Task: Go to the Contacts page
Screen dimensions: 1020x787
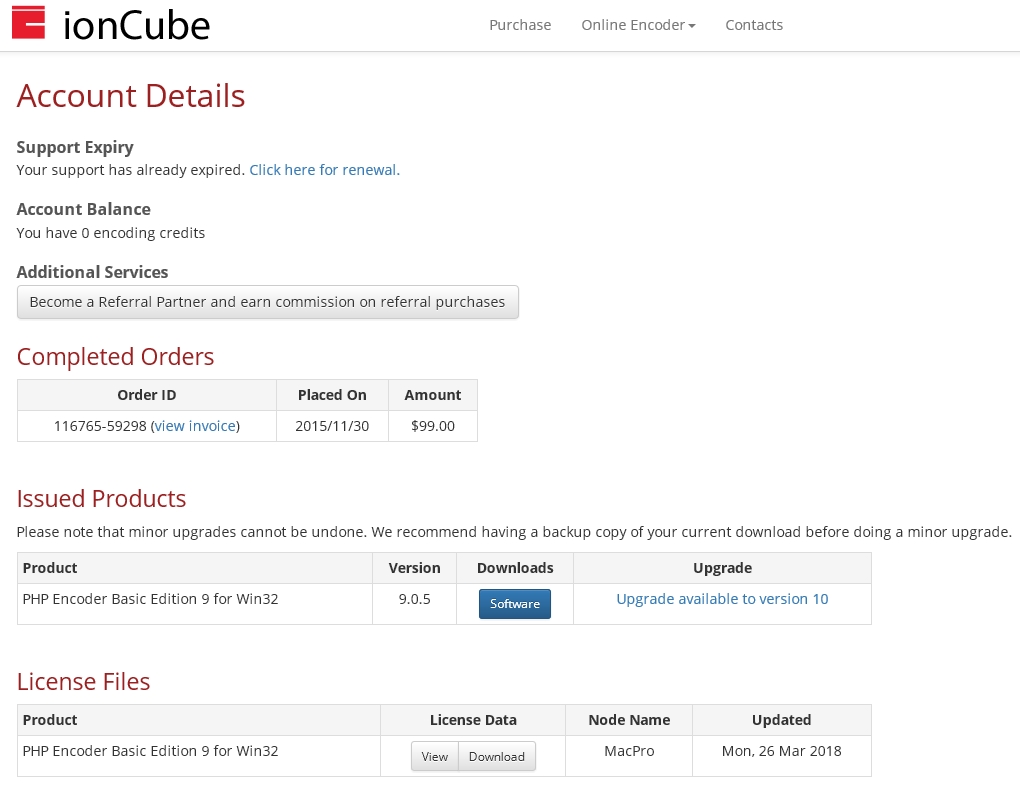Action: (754, 25)
